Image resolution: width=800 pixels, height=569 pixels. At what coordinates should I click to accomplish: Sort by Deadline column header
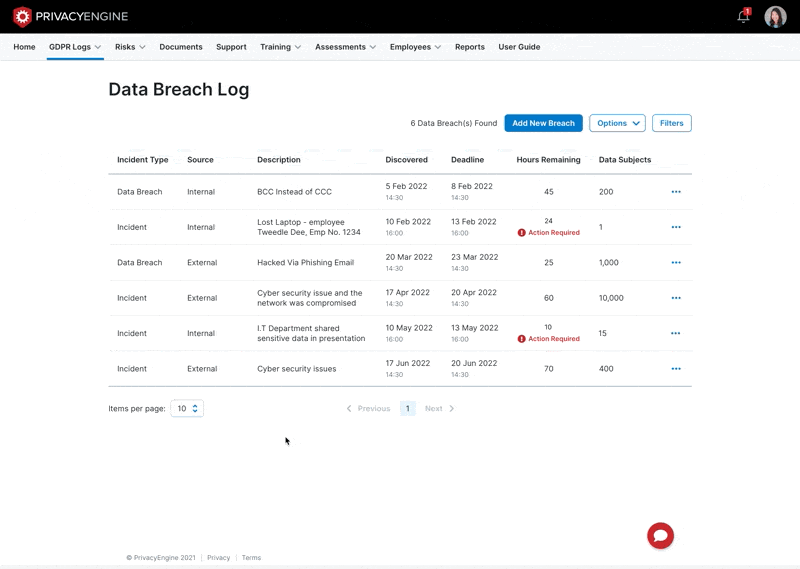click(x=467, y=160)
